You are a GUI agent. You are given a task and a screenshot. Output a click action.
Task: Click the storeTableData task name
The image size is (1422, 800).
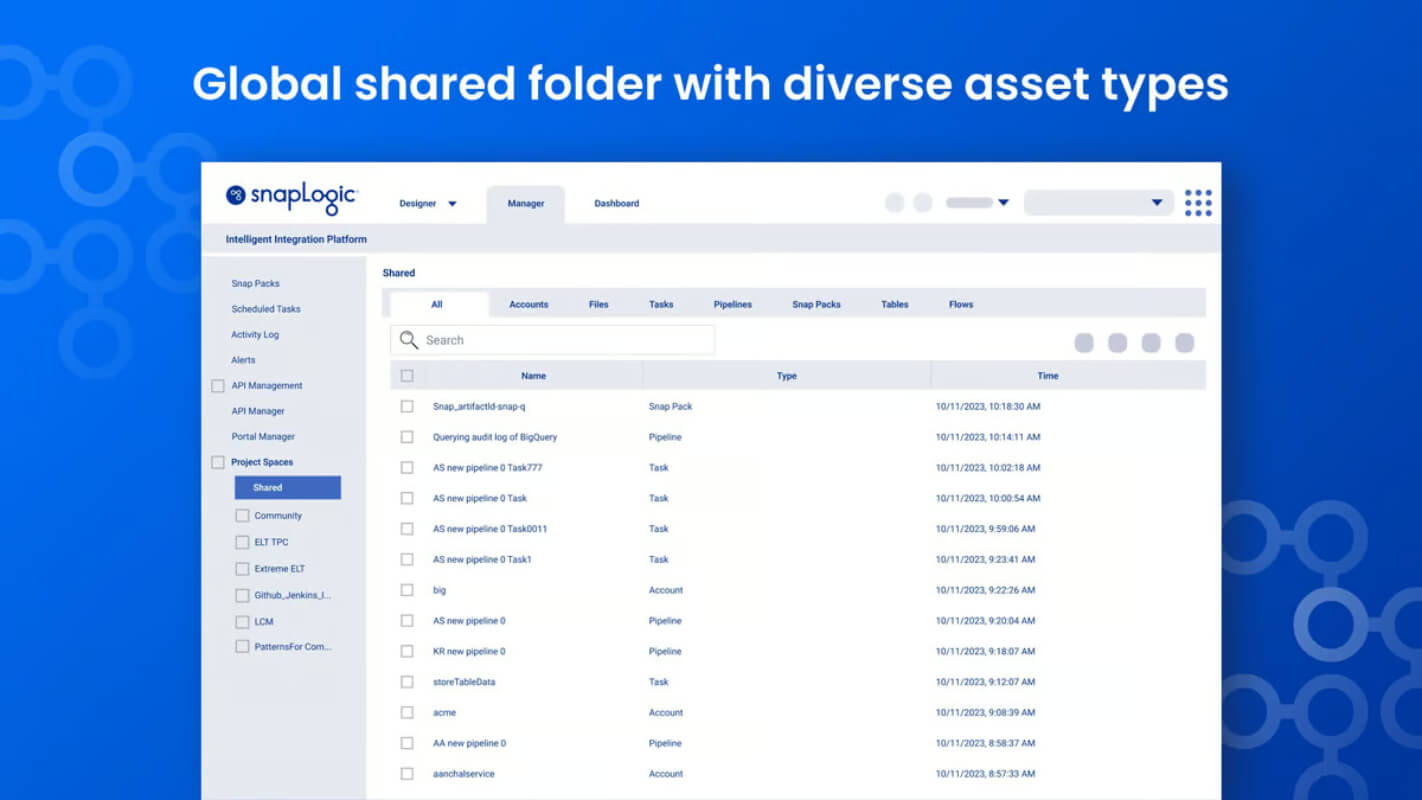pyautogui.click(x=464, y=682)
